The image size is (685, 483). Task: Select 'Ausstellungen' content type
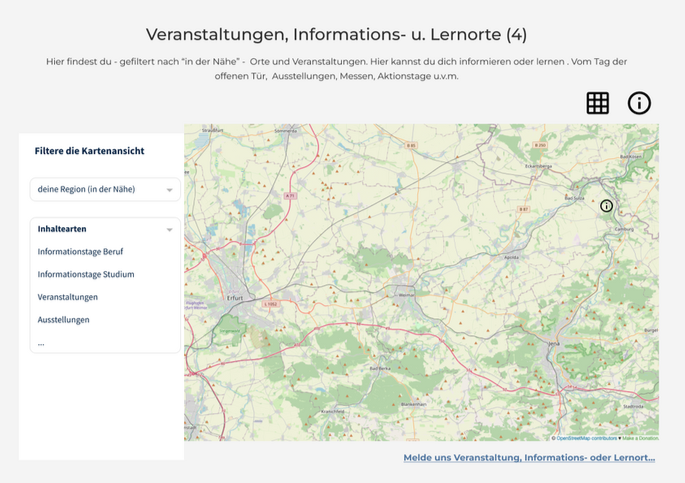[64, 320]
